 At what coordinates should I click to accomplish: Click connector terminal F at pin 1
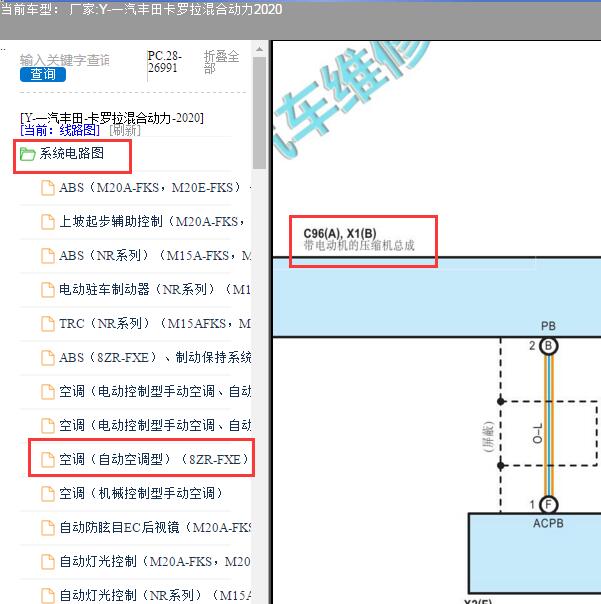click(x=548, y=504)
